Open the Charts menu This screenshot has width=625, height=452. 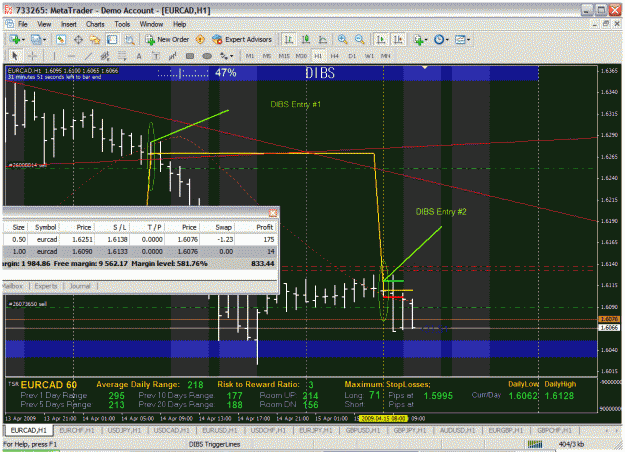pyautogui.click(x=95, y=24)
